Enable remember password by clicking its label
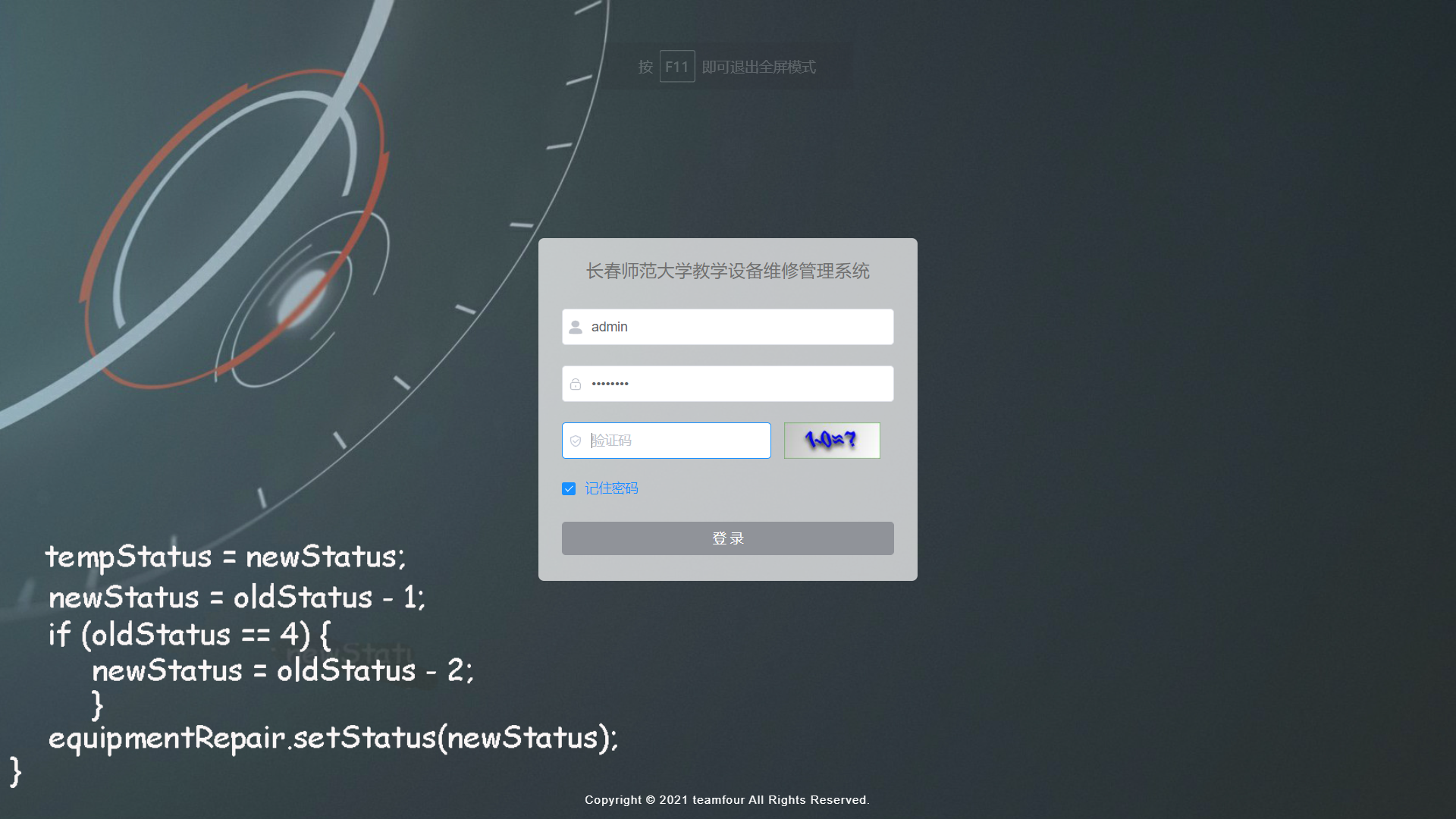 (x=611, y=488)
